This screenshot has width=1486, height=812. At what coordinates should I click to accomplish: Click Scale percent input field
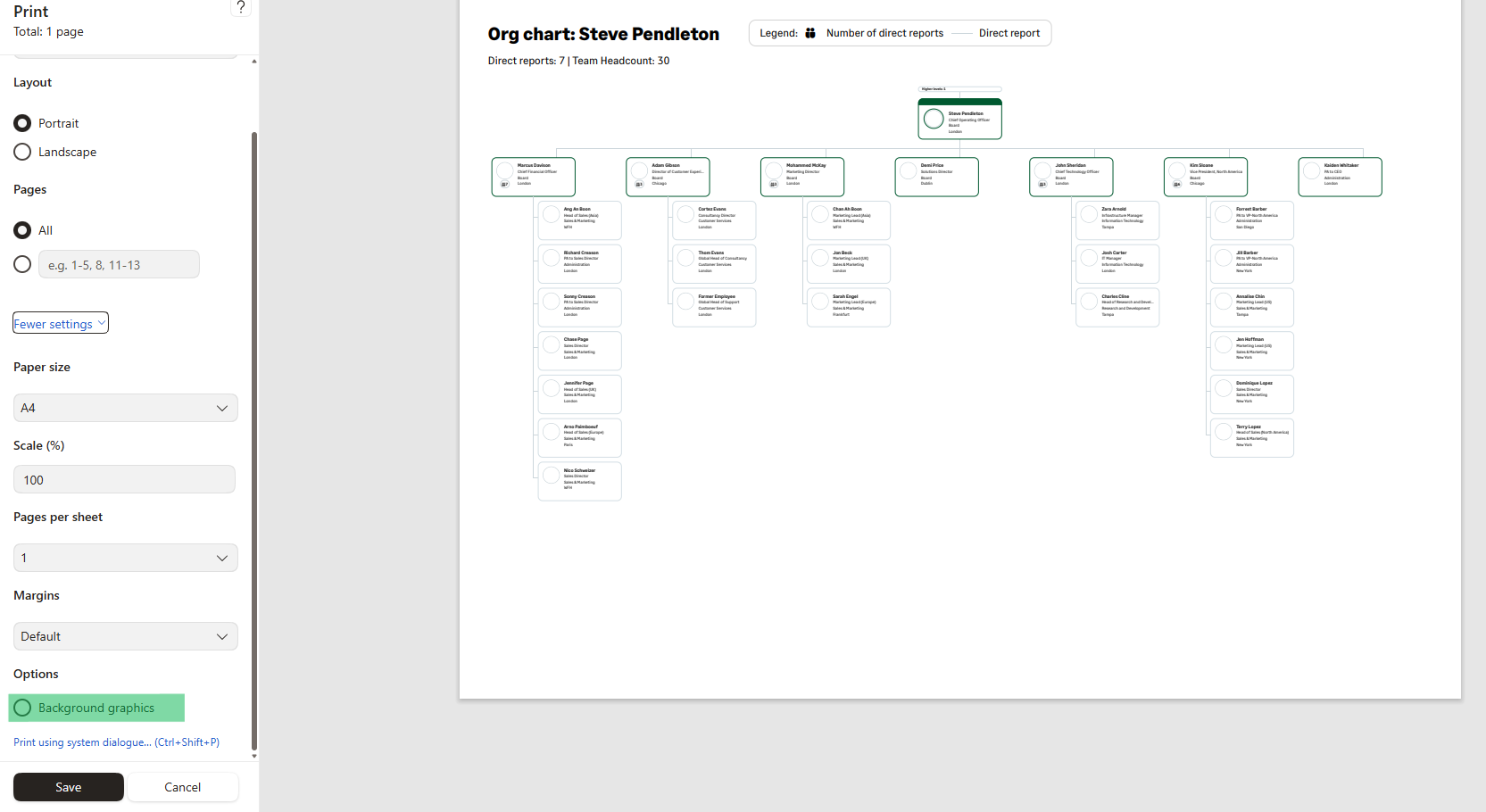coord(124,479)
